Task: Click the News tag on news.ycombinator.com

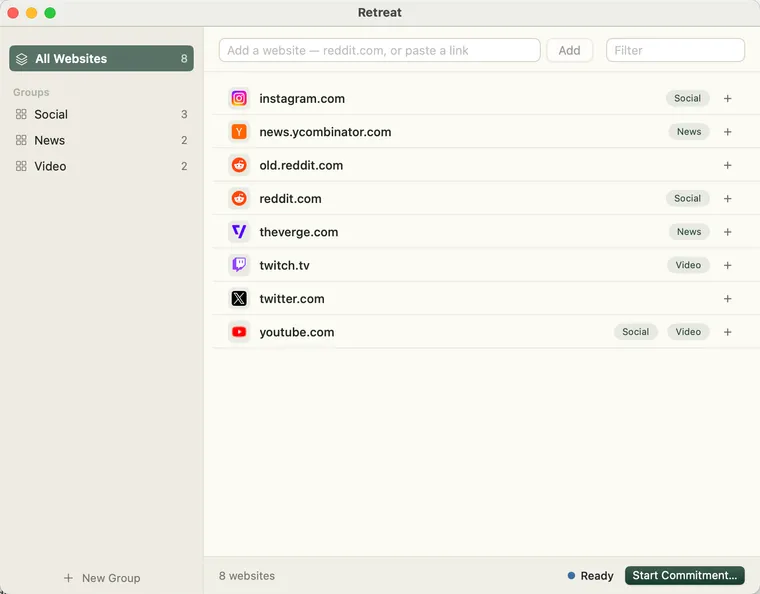Action: (x=689, y=132)
